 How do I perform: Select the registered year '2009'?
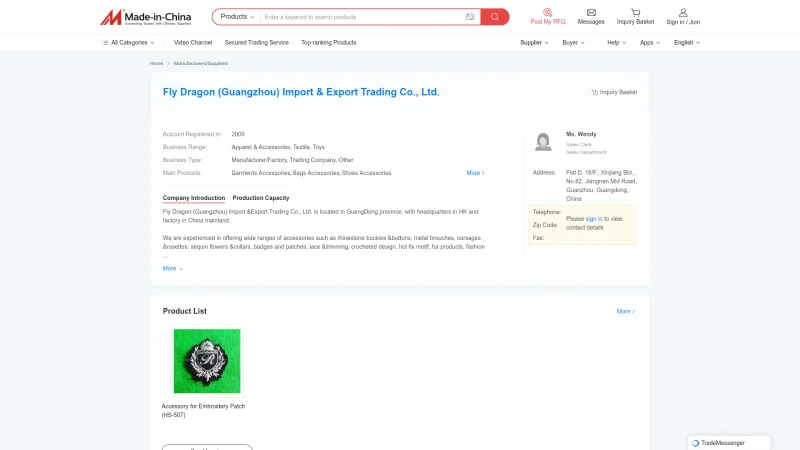point(238,134)
